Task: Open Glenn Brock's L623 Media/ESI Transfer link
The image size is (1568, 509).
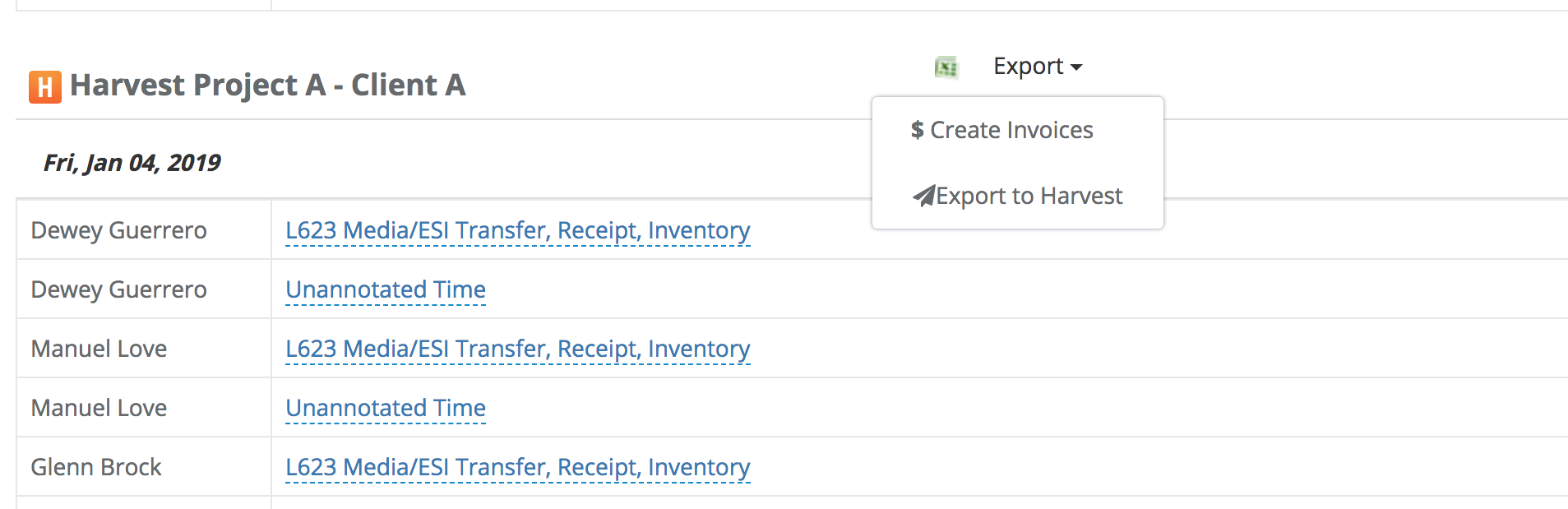Action: tap(517, 467)
